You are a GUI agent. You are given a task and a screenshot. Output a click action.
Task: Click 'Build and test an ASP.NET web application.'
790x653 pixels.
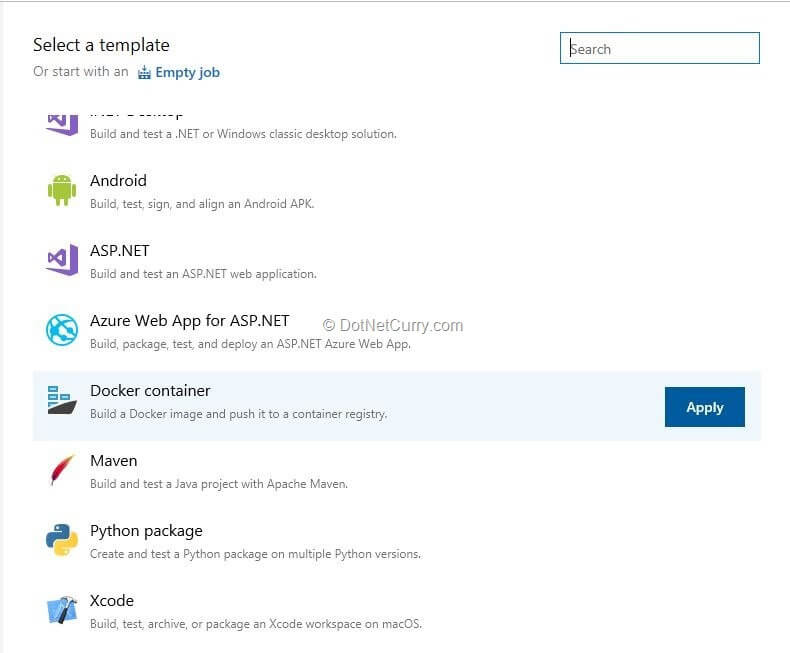click(x=203, y=274)
